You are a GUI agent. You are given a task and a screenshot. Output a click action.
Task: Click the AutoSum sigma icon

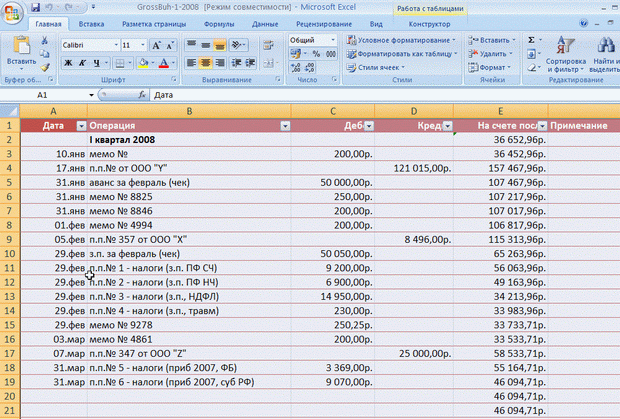pyautogui.click(x=533, y=39)
